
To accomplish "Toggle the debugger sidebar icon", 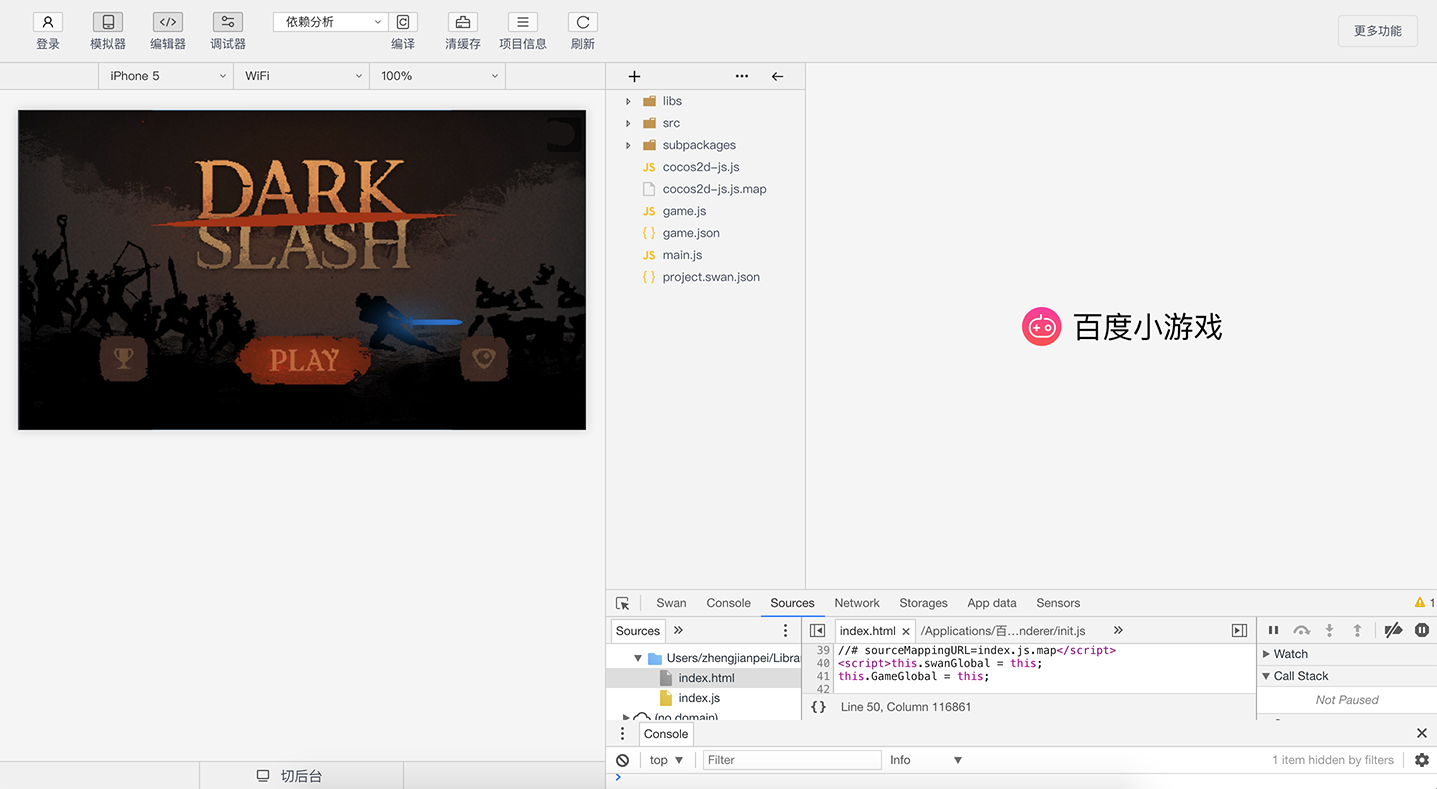I will pos(1239,630).
